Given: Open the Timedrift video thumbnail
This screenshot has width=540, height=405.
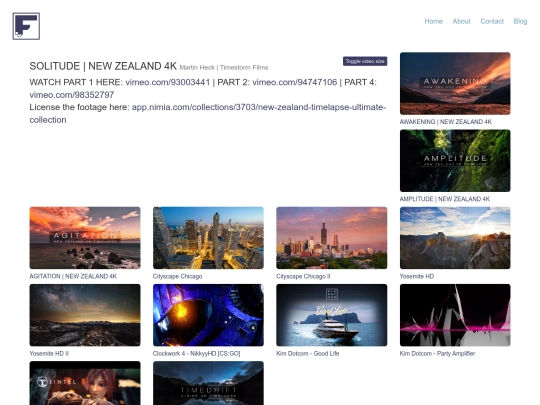Looking at the screenshot, I should [x=208, y=383].
